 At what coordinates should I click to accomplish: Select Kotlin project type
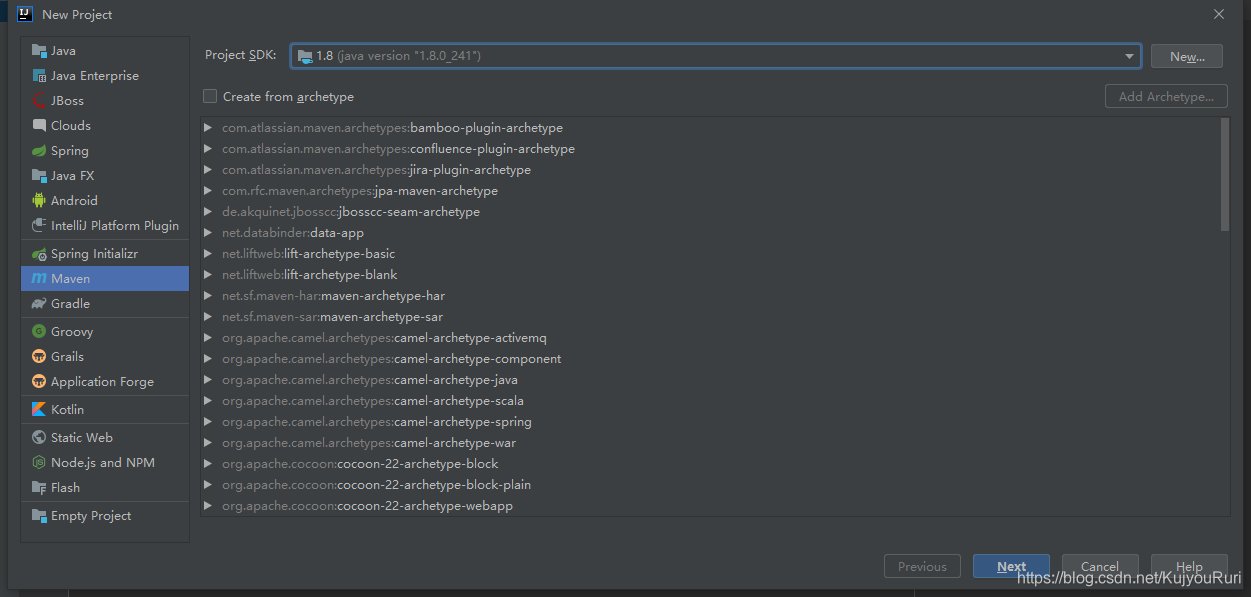[x=105, y=410]
